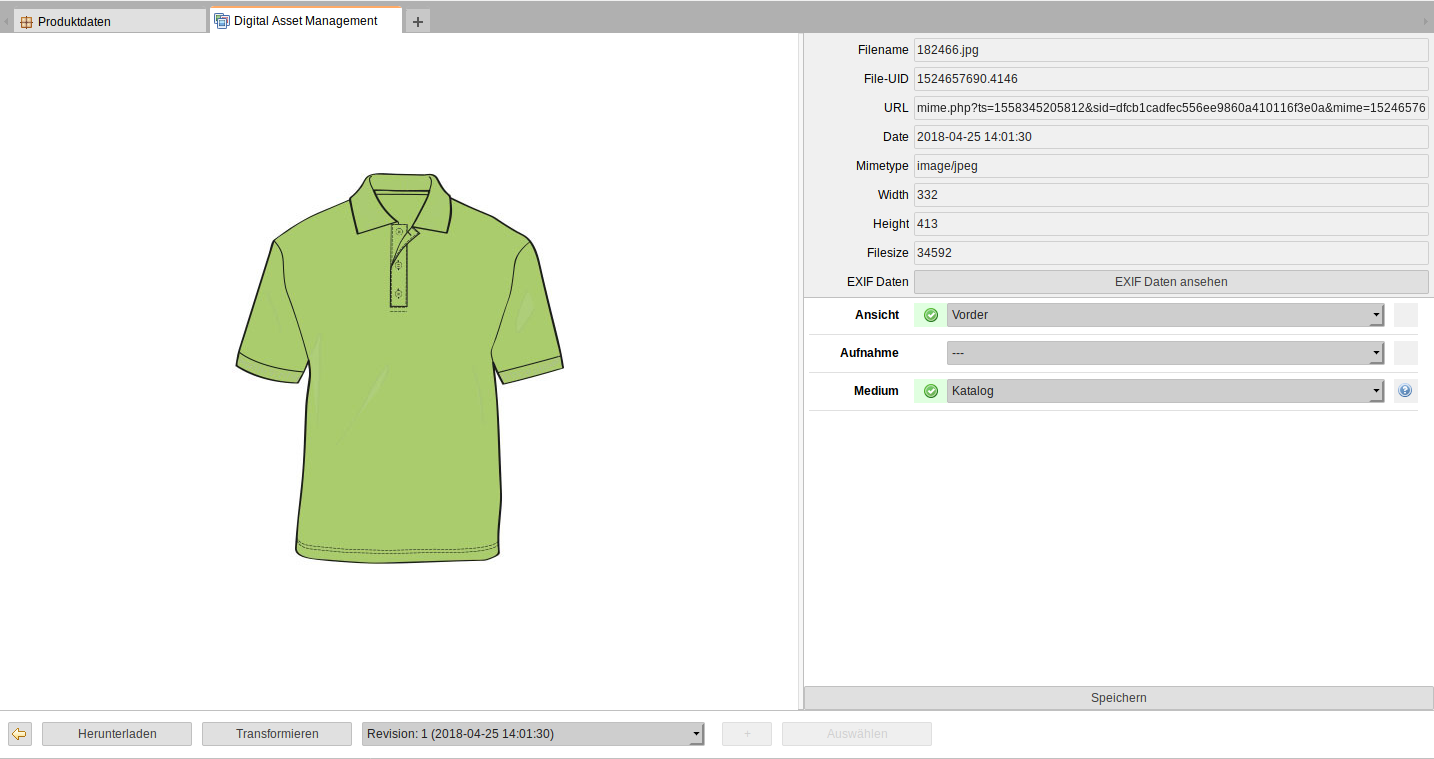Open the Aufnahme dropdown

[1165, 353]
